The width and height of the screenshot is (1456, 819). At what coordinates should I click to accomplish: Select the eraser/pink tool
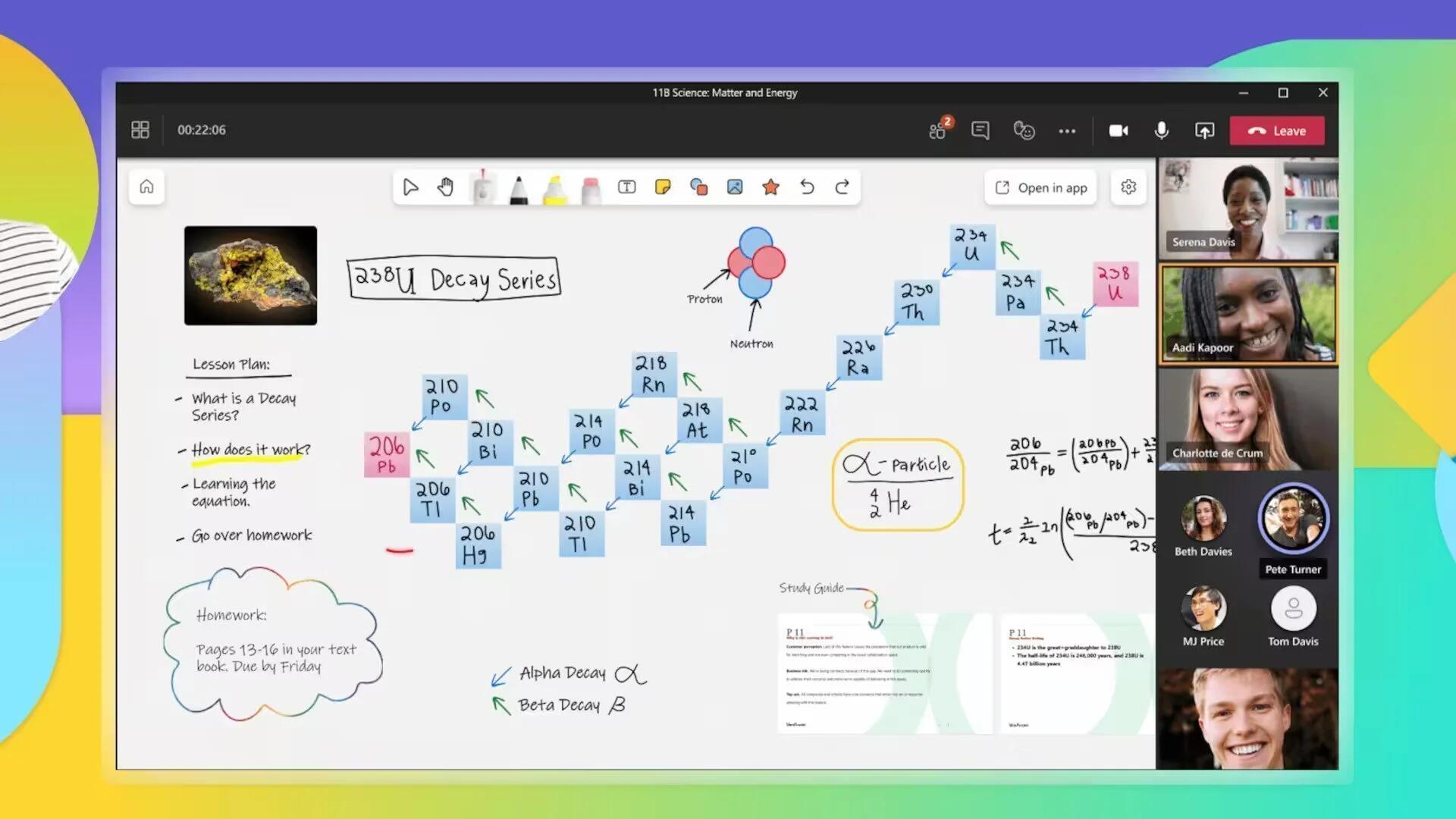point(591,188)
